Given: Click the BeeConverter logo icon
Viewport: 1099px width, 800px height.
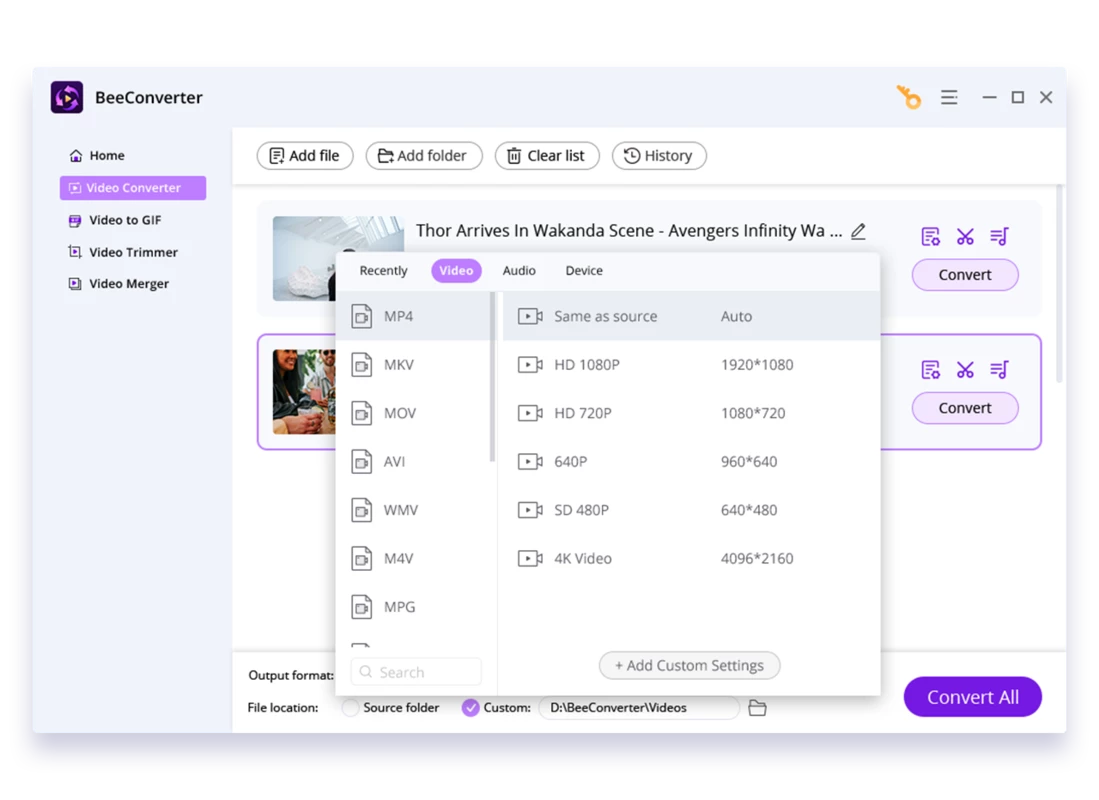Looking at the screenshot, I should tap(67, 97).
